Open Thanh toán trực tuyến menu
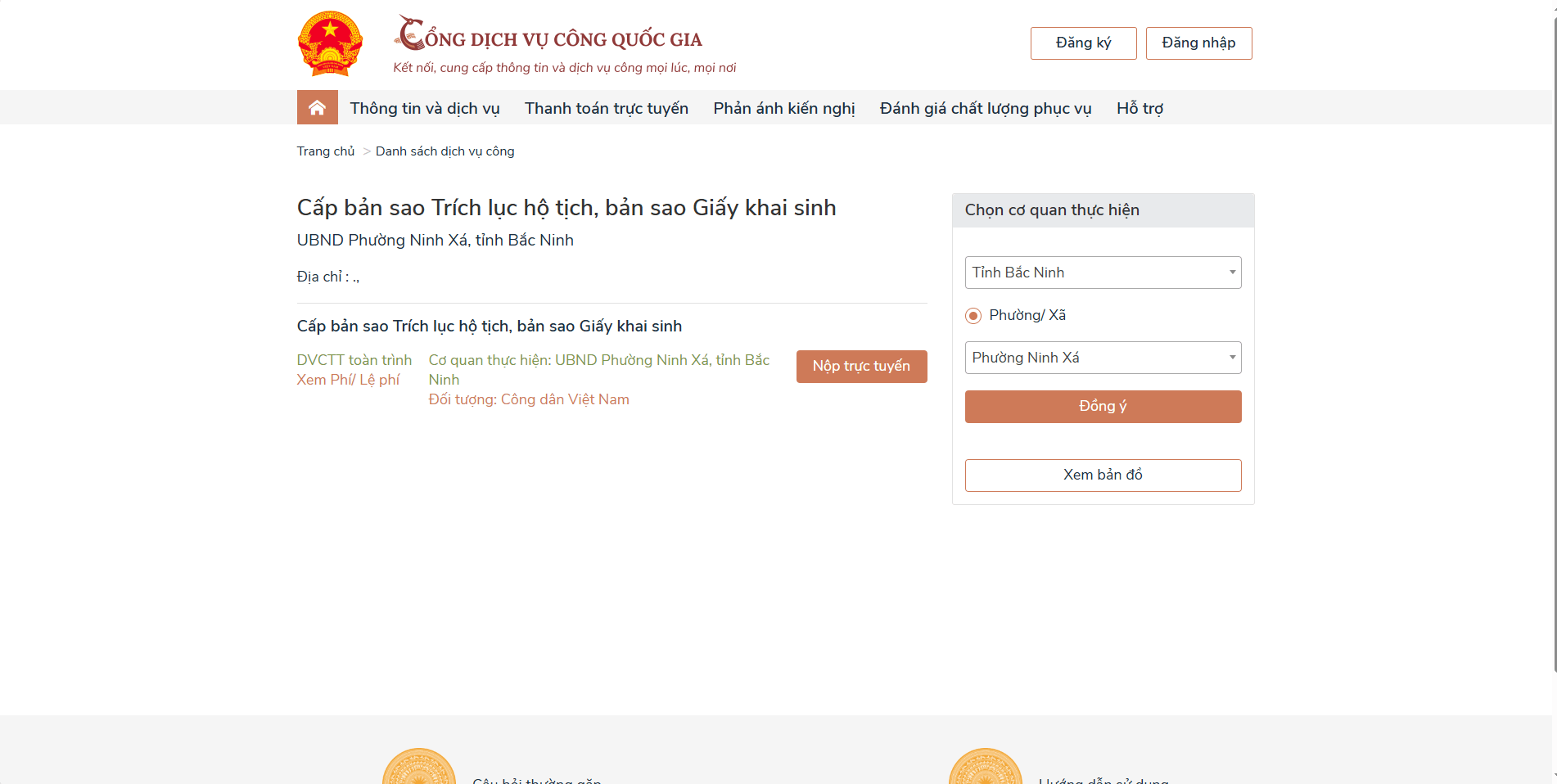The width and height of the screenshot is (1557, 784). coord(607,109)
